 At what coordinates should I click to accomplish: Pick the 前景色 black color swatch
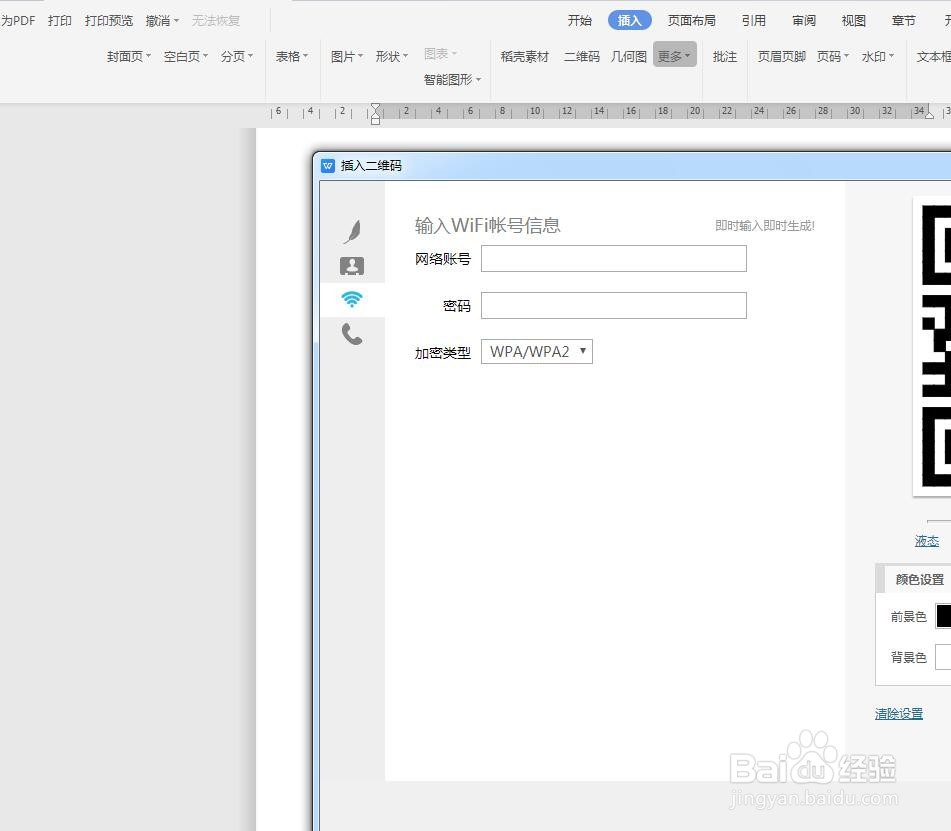pos(944,616)
